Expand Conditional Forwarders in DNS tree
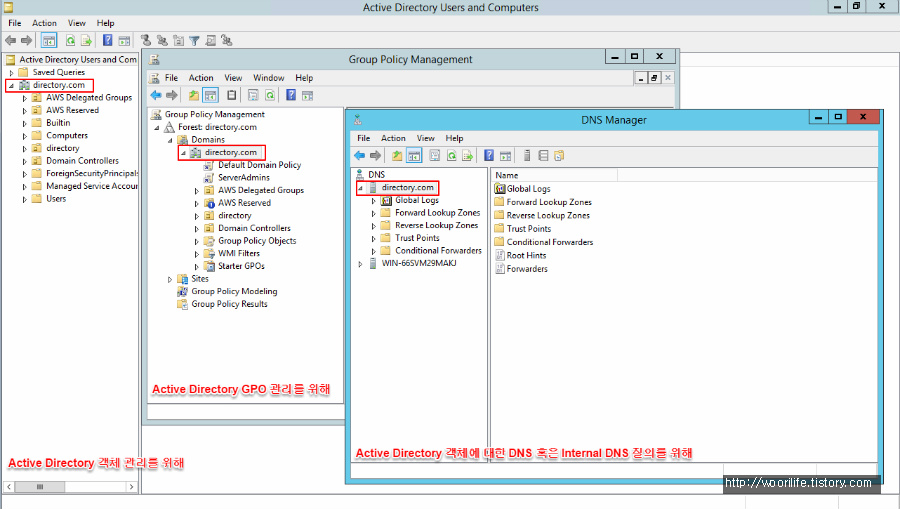 point(374,251)
